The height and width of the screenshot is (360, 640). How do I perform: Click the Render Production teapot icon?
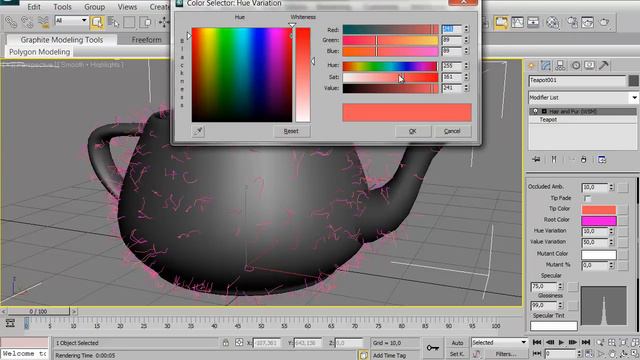[x=604, y=22]
